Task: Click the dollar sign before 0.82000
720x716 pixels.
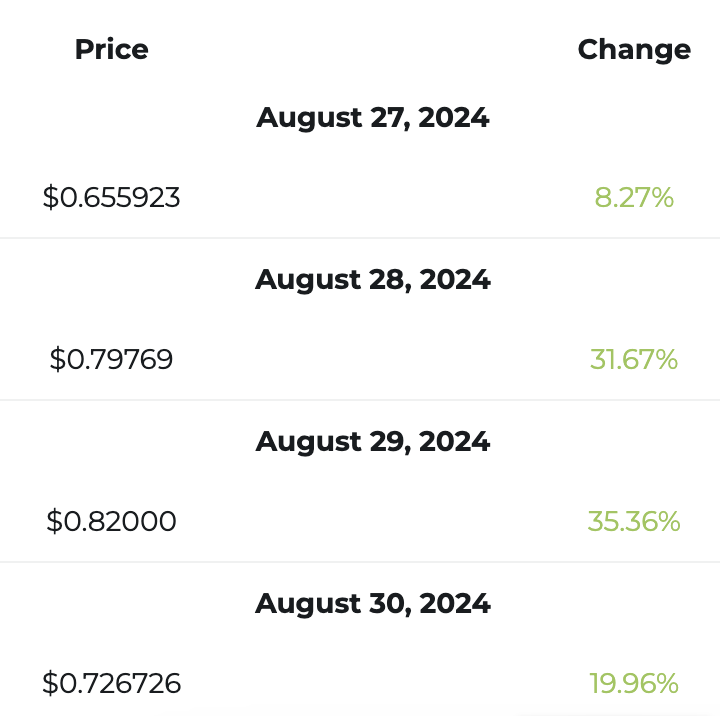Action: (x=54, y=521)
